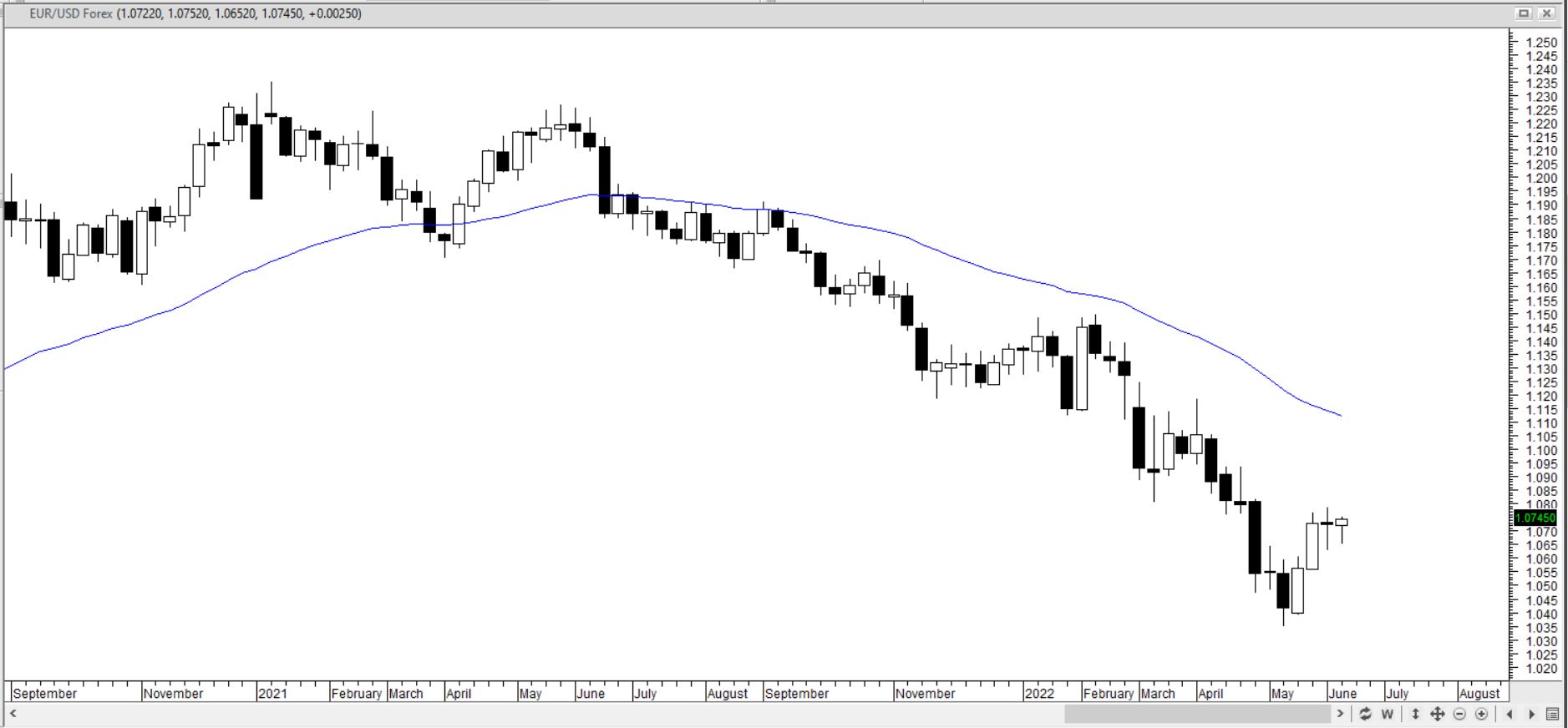The height and width of the screenshot is (728, 1568).
Task: Zoom out with the minus icon
Action: (1460, 714)
